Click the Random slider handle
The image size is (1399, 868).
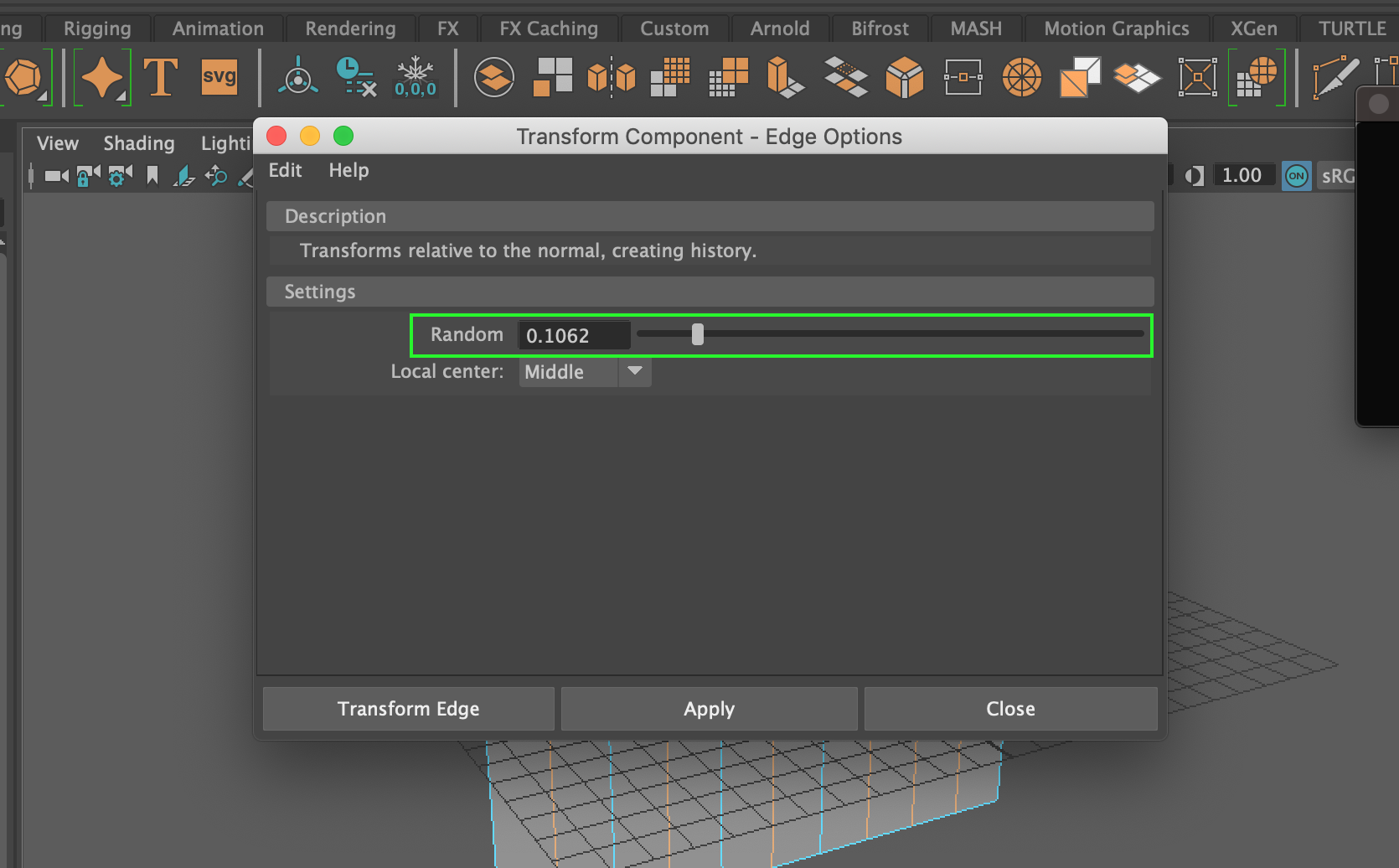coord(698,333)
